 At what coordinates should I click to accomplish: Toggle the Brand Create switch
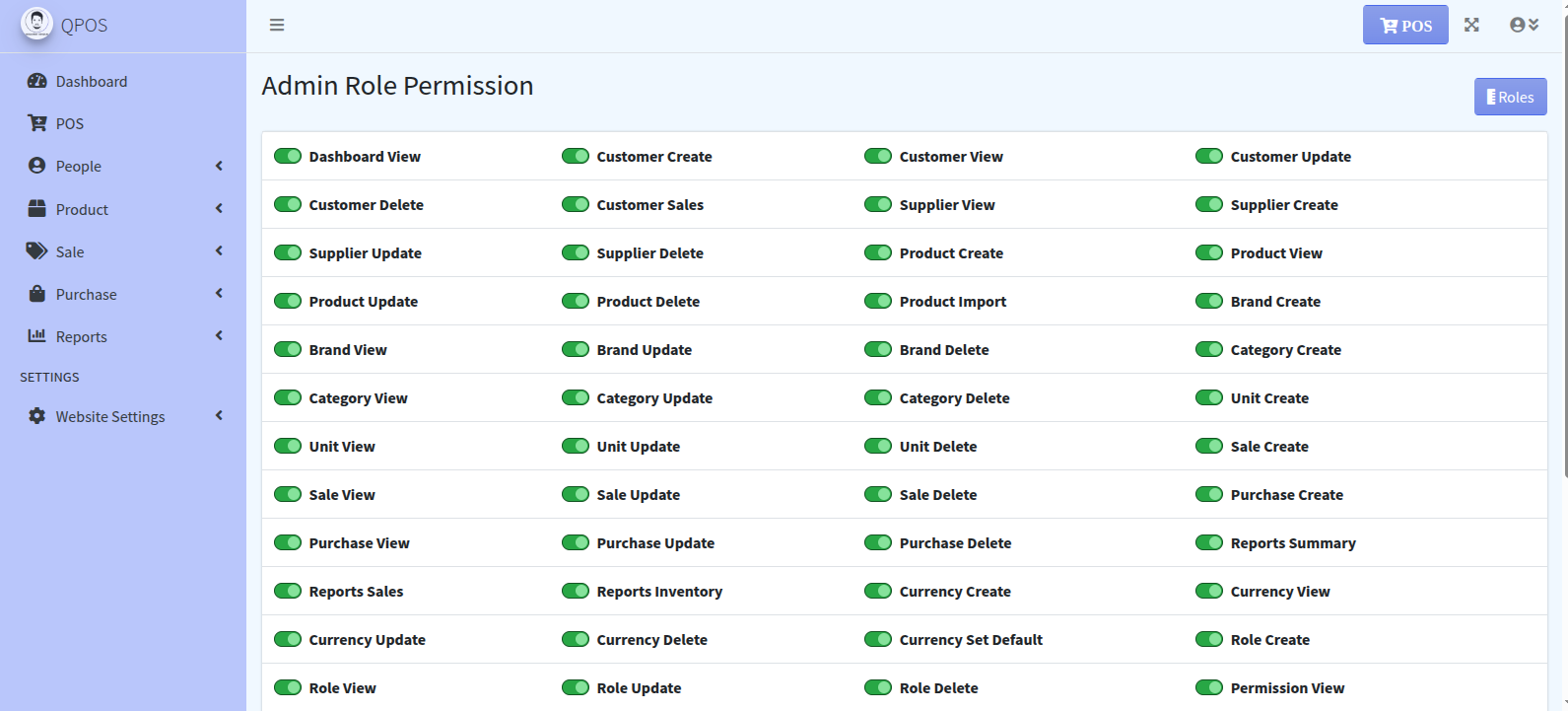[x=1209, y=301]
